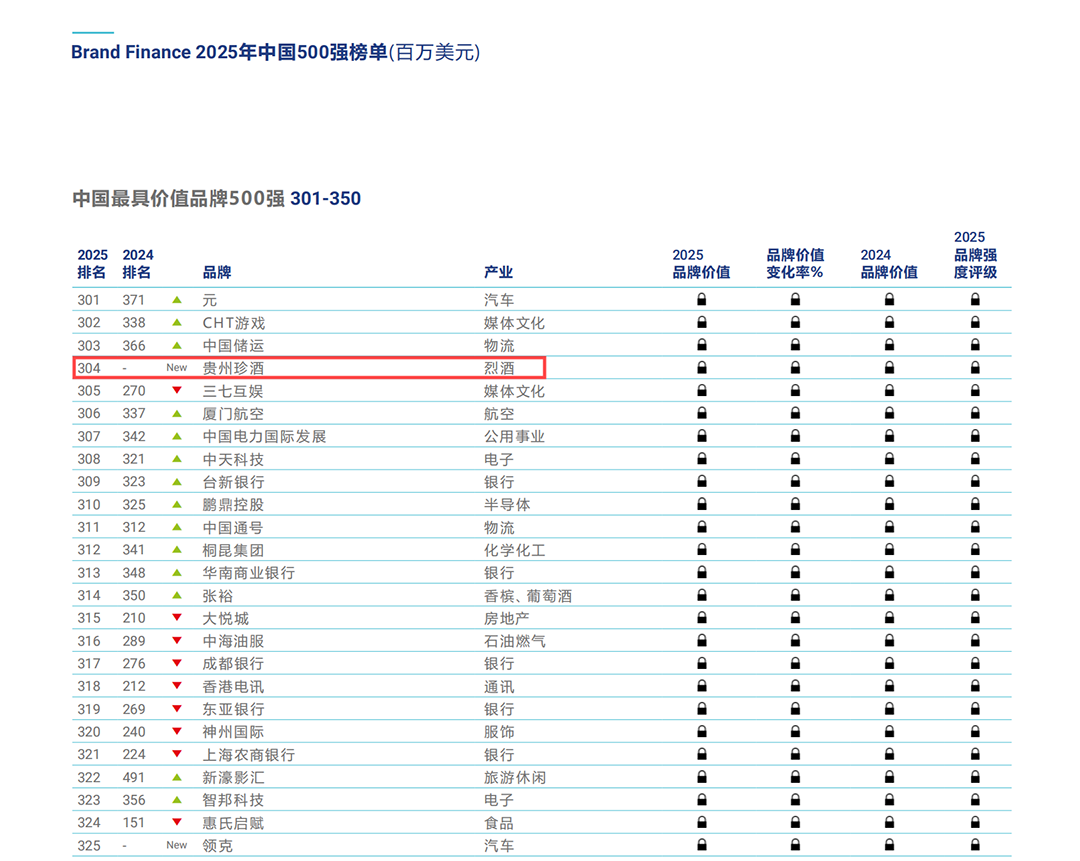Click the 2025 排名 column header

(92, 264)
